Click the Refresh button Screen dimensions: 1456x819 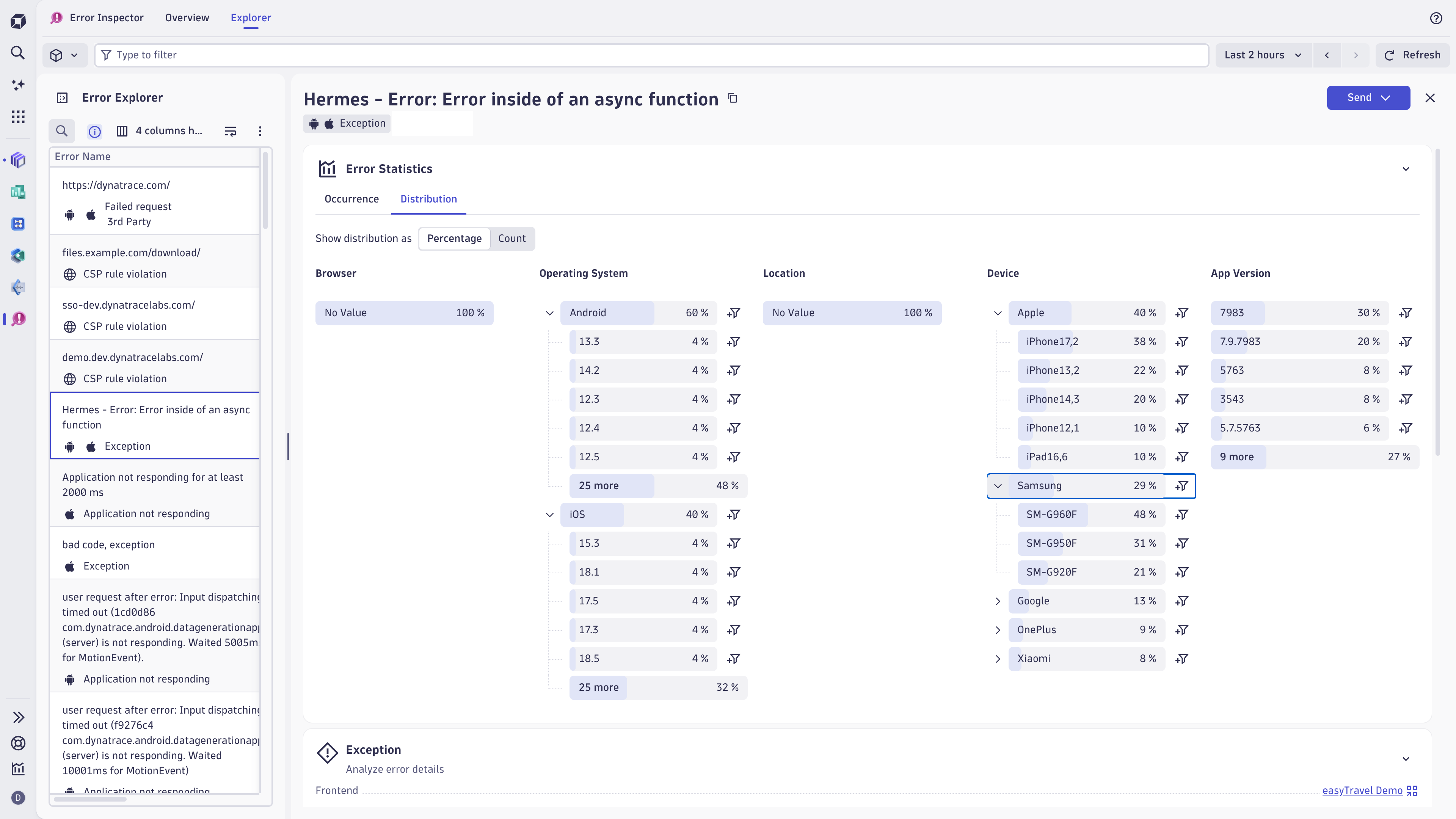(x=1412, y=55)
